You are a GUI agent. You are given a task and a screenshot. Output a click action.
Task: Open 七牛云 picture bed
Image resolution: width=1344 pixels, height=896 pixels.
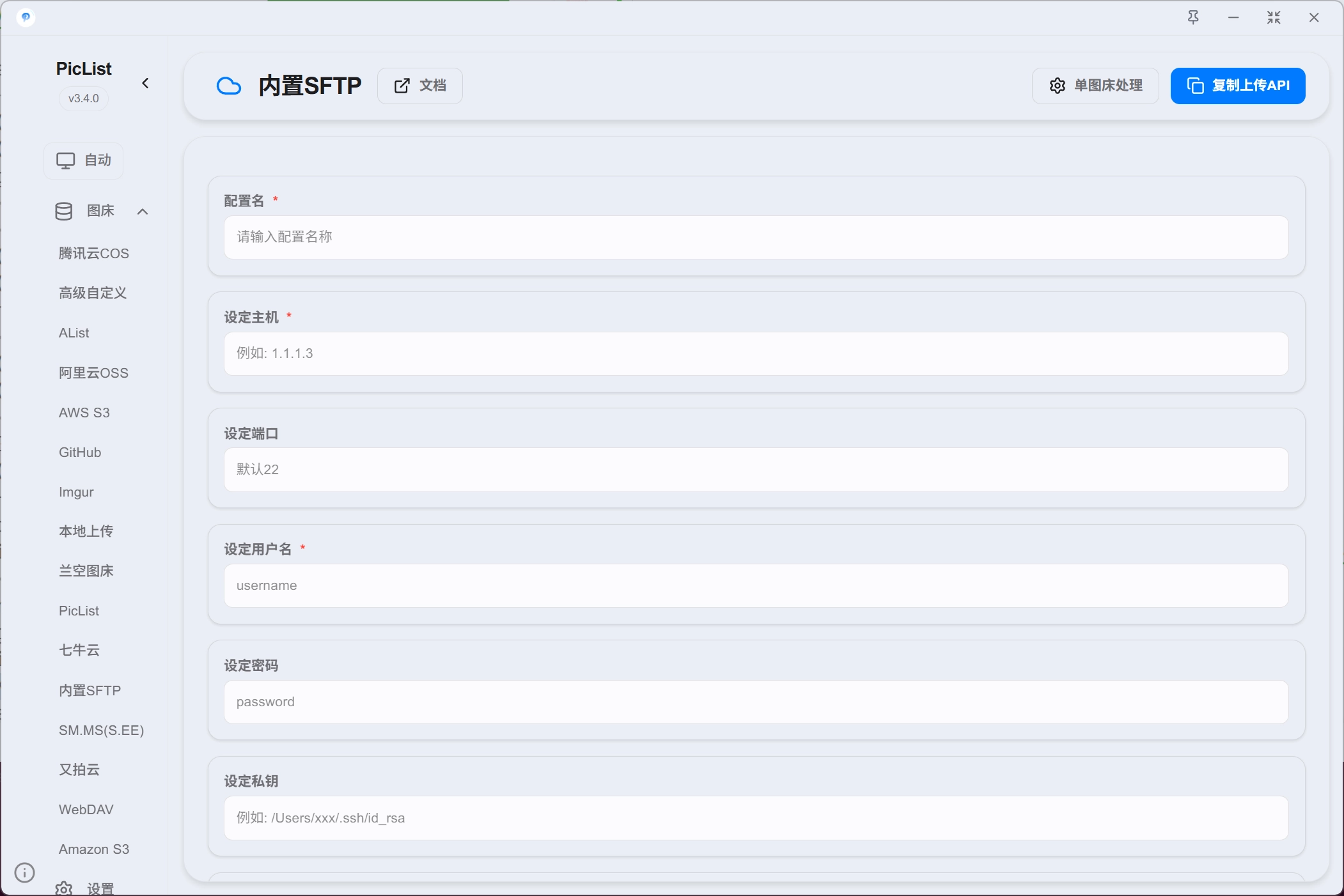(79, 650)
